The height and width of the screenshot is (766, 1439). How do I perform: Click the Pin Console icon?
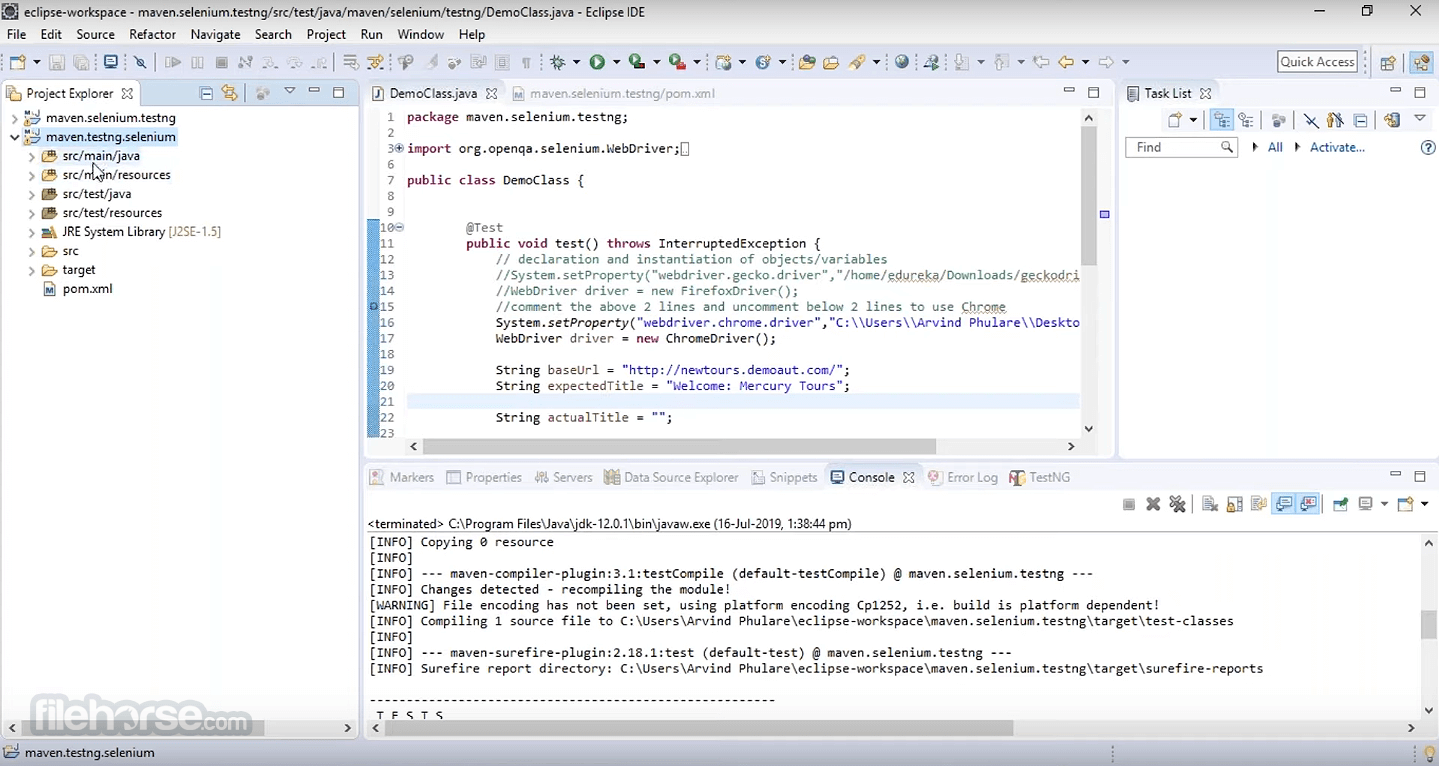click(x=1340, y=504)
